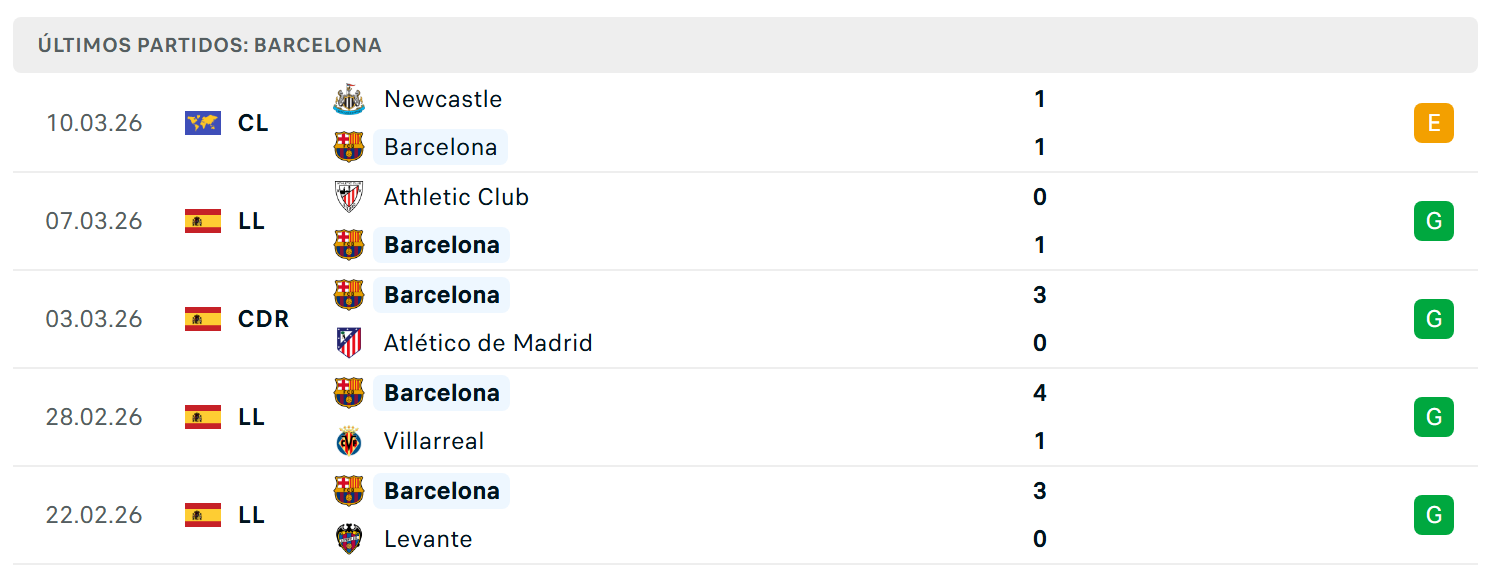
Task: Click the Newcastle club crest icon
Action: tap(349, 99)
